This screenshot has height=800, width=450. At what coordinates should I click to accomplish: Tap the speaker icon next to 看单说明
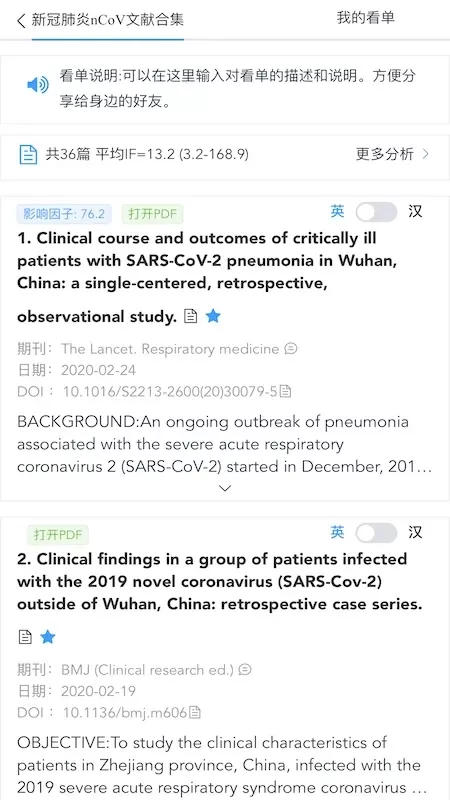38,85
